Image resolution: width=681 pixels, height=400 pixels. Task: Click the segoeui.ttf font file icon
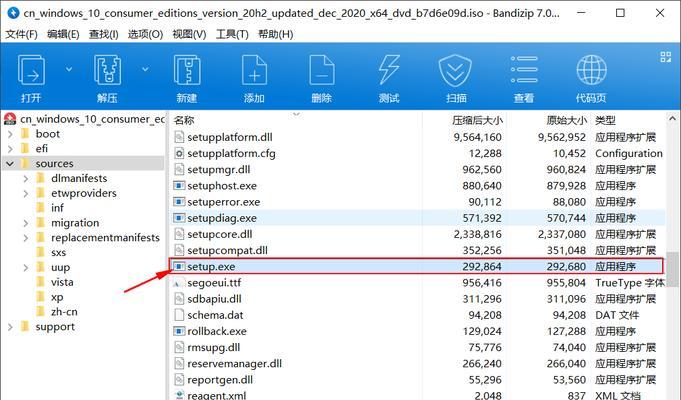179,283
